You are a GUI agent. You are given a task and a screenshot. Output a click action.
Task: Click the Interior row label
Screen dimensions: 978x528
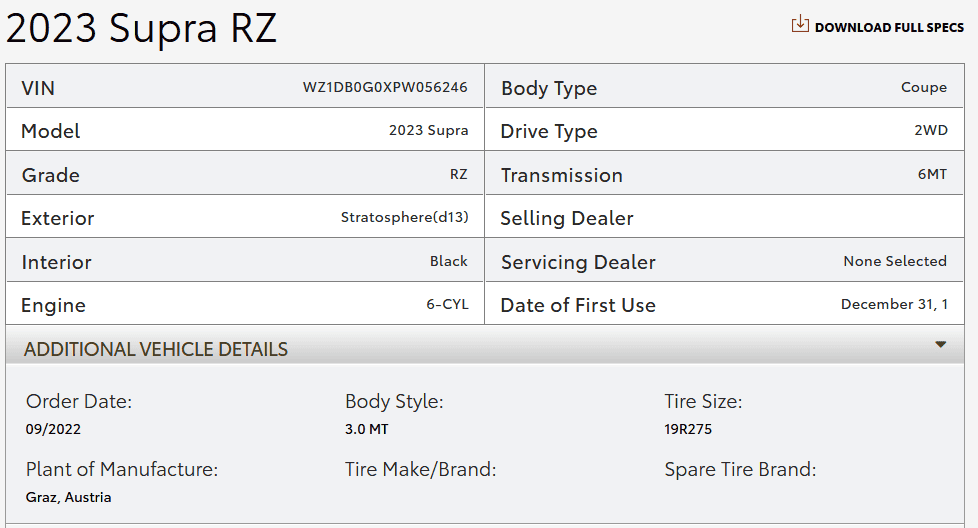(56, 262)
